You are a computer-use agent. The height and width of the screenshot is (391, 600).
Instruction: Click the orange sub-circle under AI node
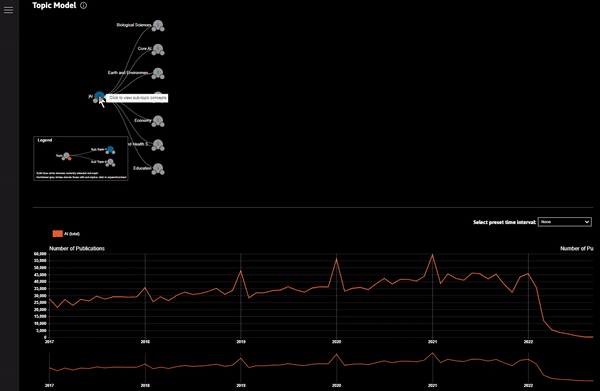coord(101,100)
